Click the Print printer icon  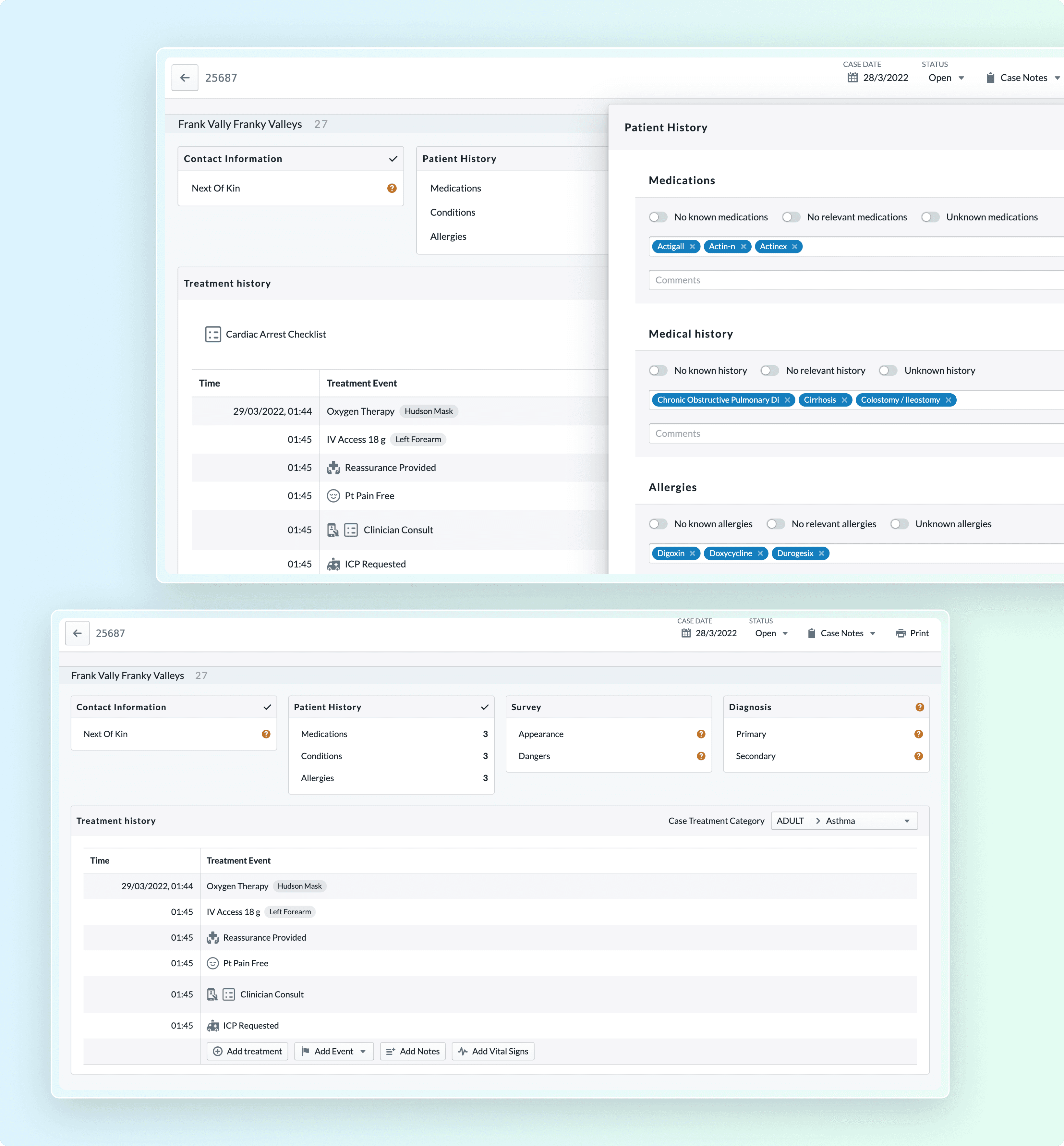(x=901, y=633)
